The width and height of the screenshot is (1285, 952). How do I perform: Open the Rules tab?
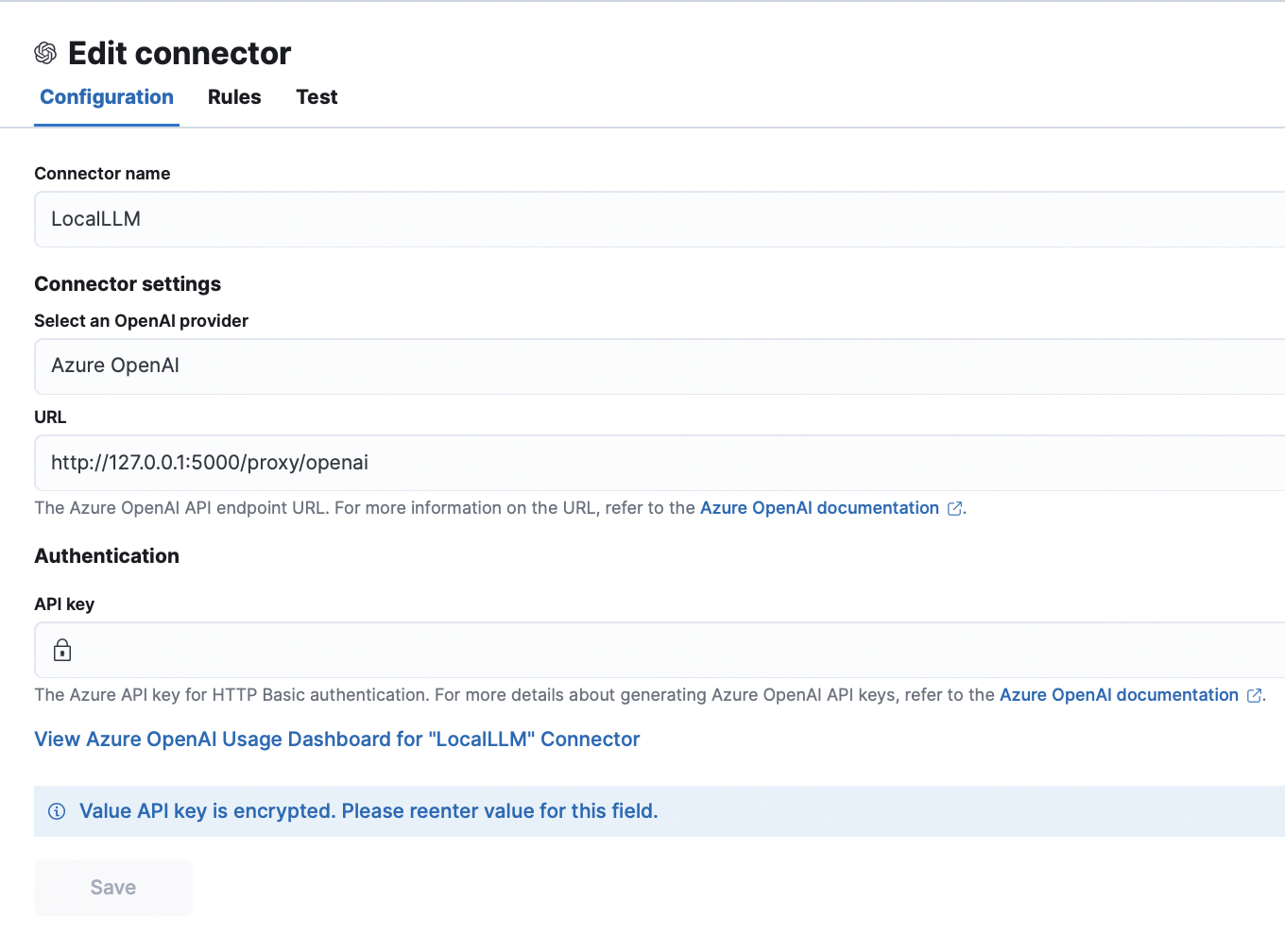[234, 97]
